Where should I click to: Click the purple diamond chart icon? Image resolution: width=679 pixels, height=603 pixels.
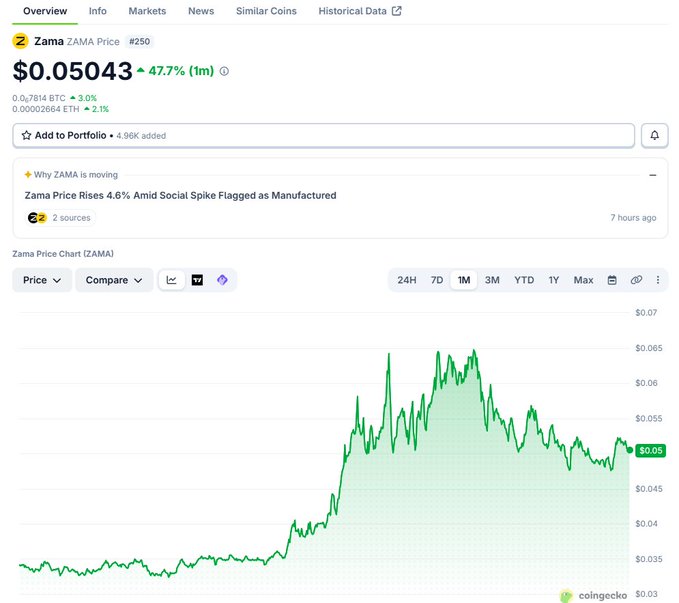click(x=222, y=280)
